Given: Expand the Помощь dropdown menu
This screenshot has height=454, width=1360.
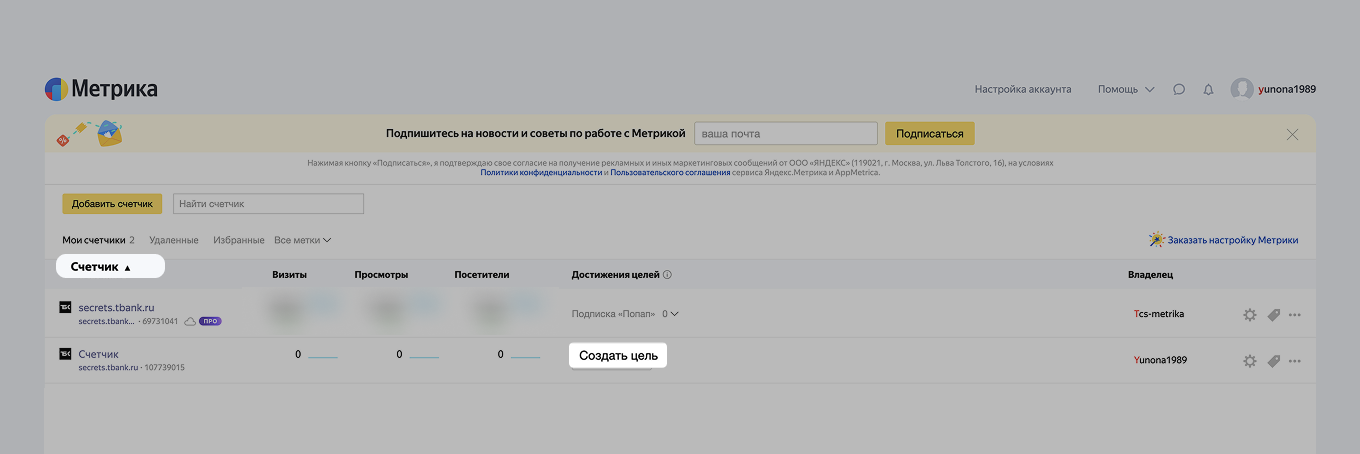Looking at the screenshot, I should coord(1126,89).
